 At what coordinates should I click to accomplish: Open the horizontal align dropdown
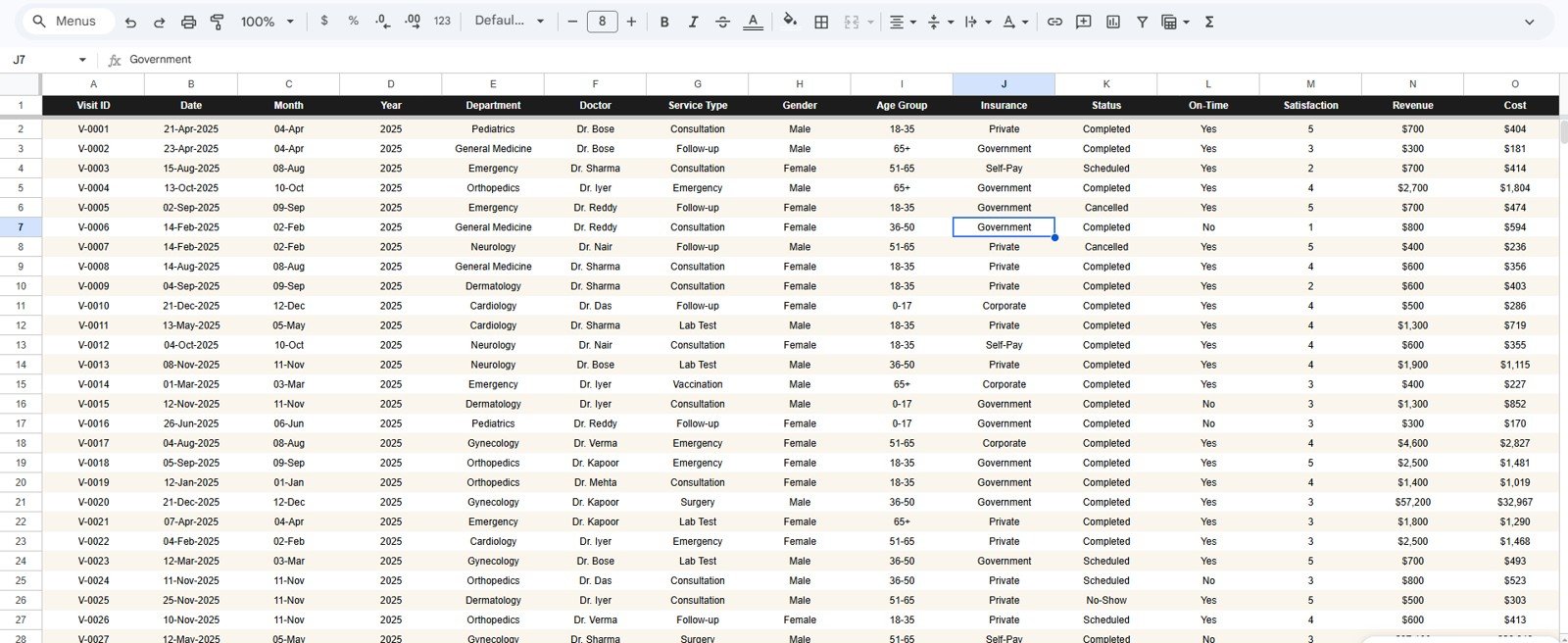[903, 22]
